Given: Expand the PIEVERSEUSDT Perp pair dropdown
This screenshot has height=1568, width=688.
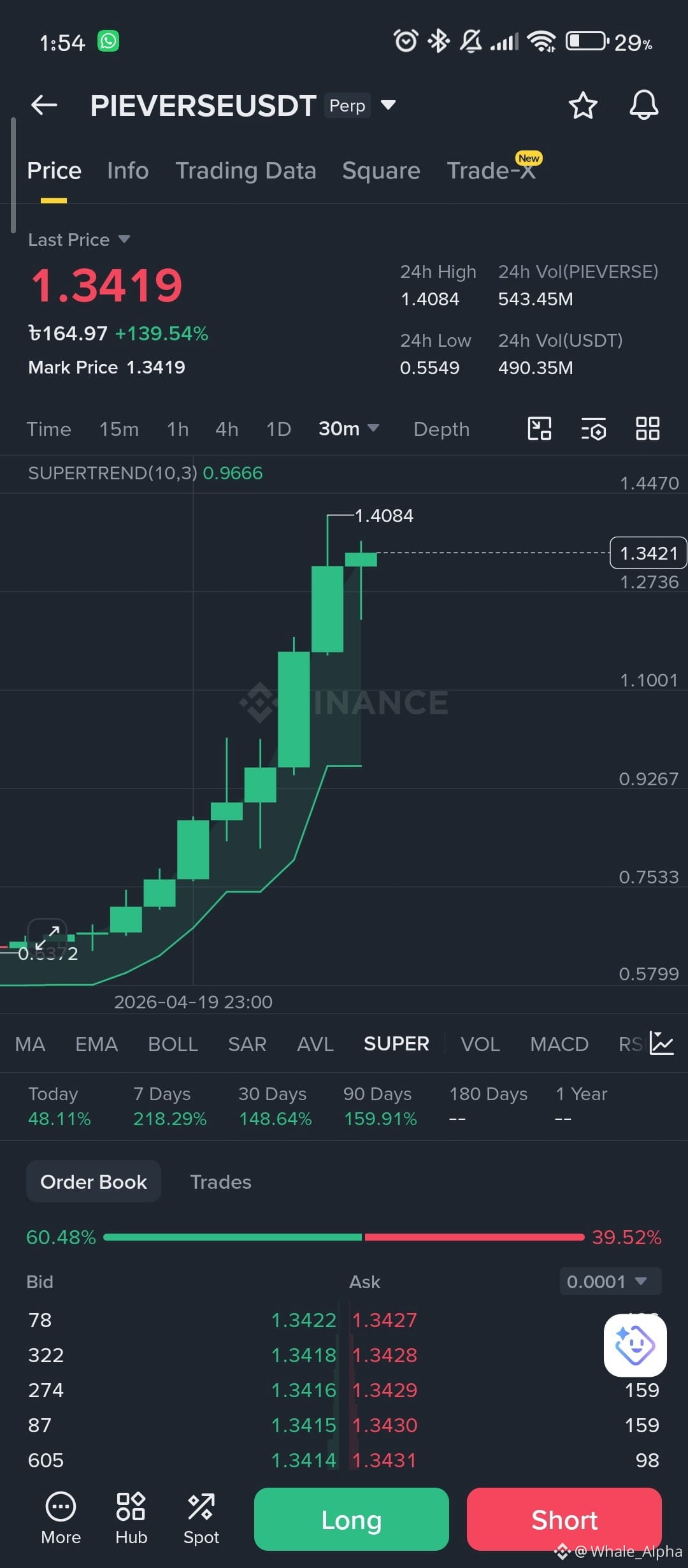Looking at the screenshot, I should pos(388,105).
